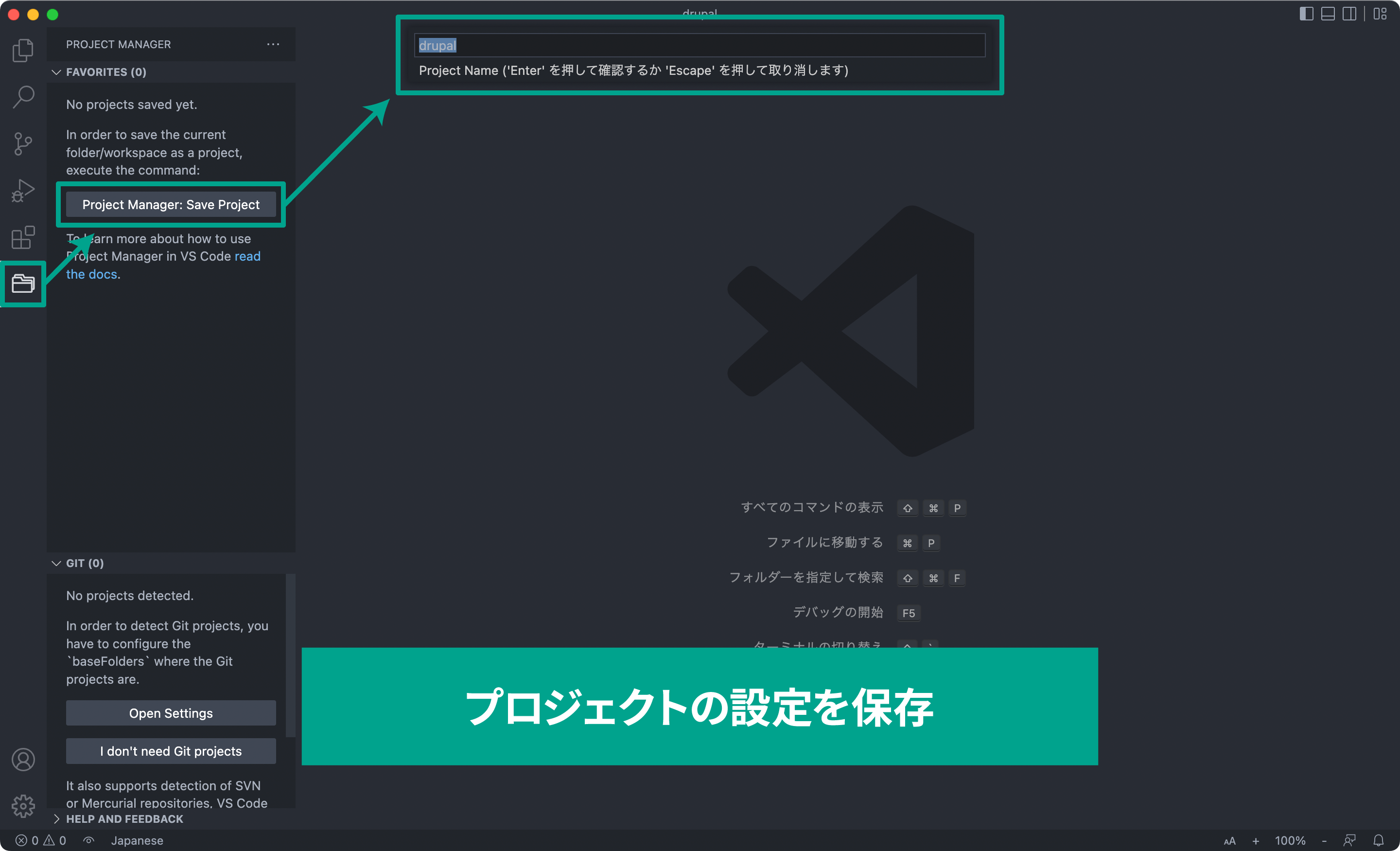Open the Project Manager folder icon
Viewport: 1400px width, 851px height.
pos(23,283)
